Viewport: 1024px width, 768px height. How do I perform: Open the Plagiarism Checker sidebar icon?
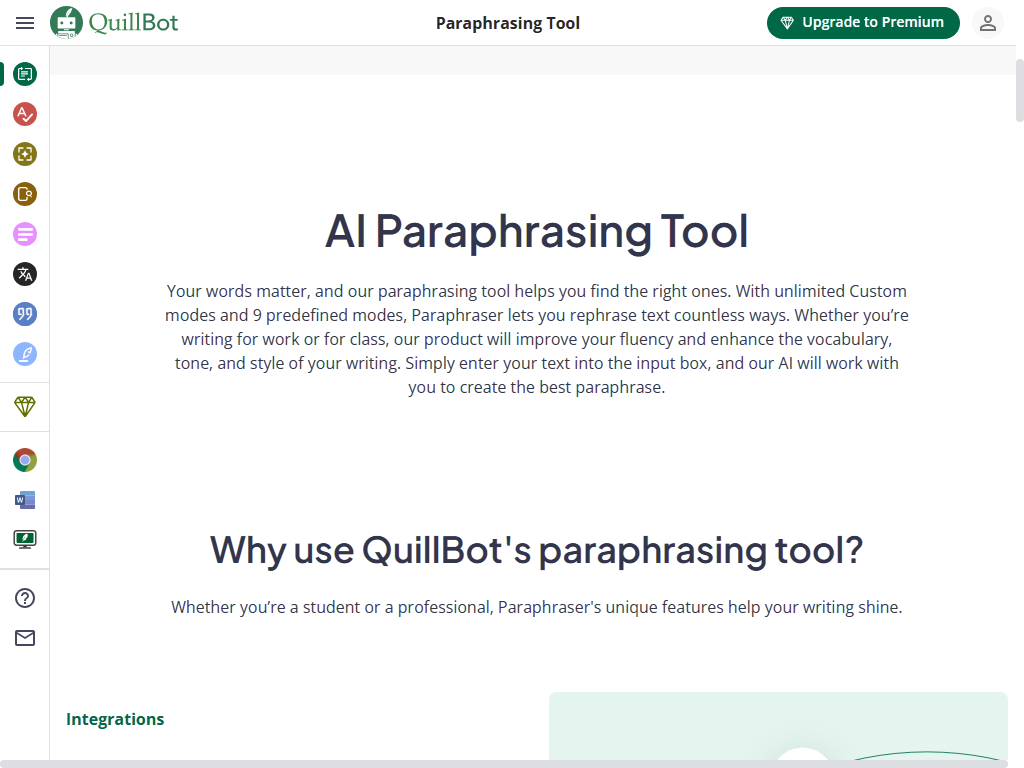(x=25, y=194)
